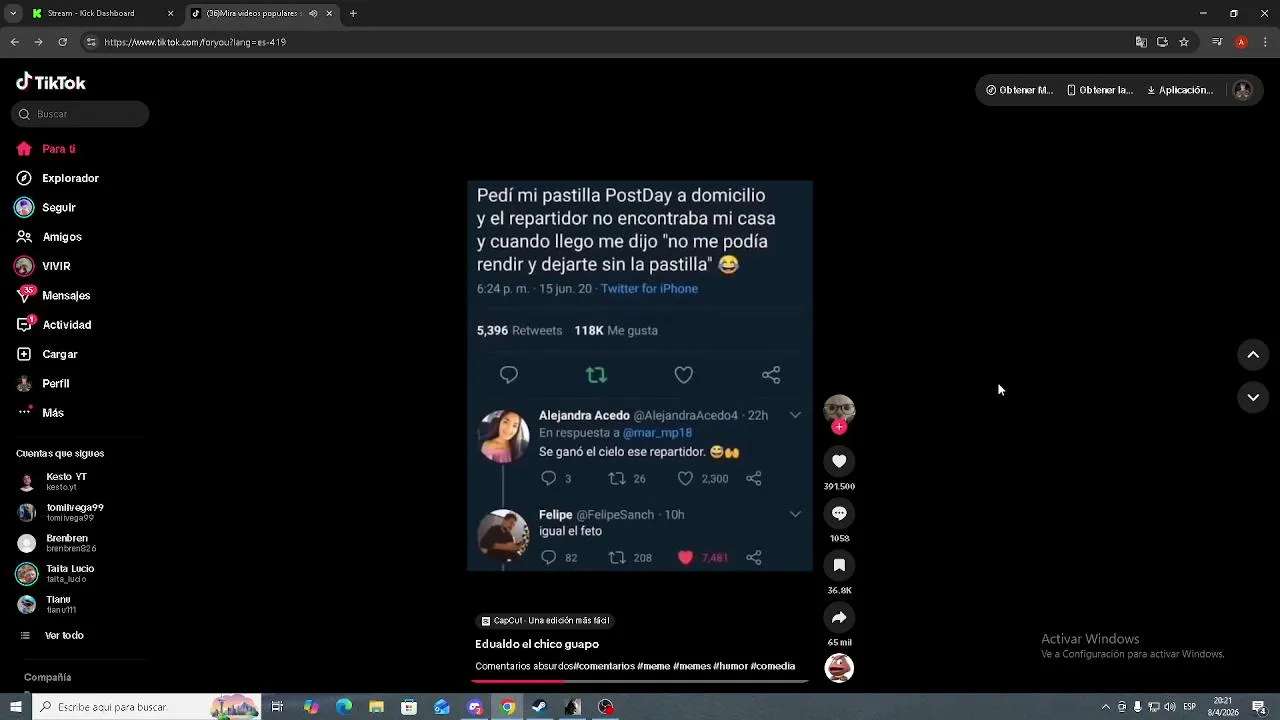Viewport: 1280px width, 720px height.
Task: Open followed account Brenbren
Action: click(57, 543)
